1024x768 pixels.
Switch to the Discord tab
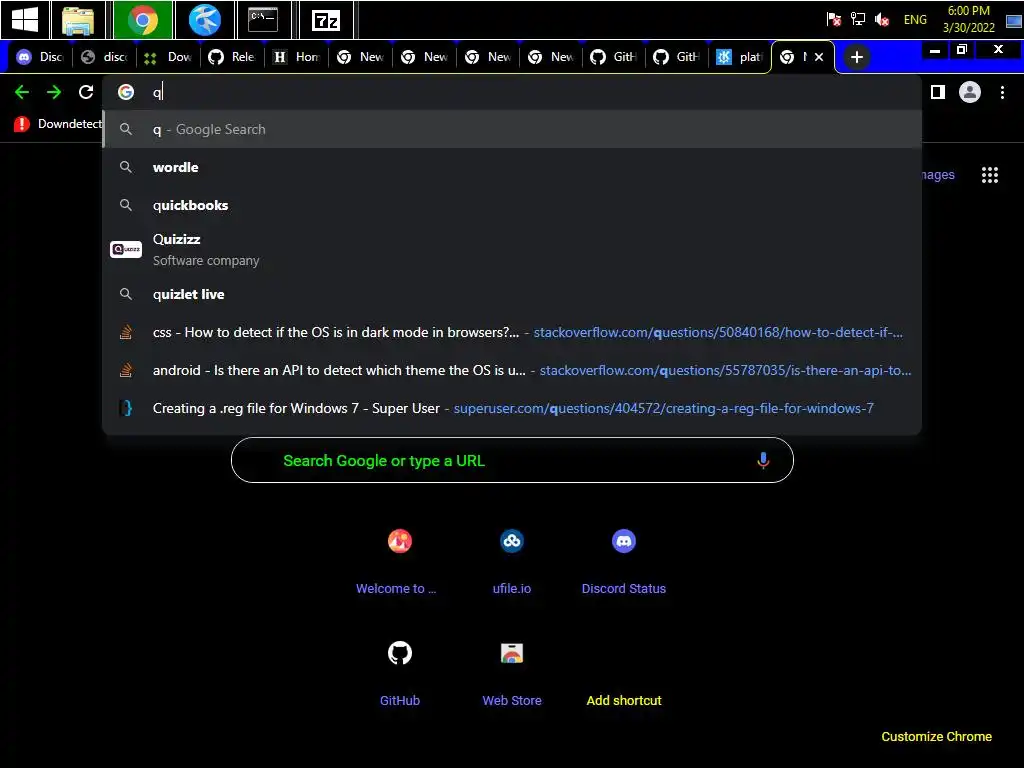40,57
